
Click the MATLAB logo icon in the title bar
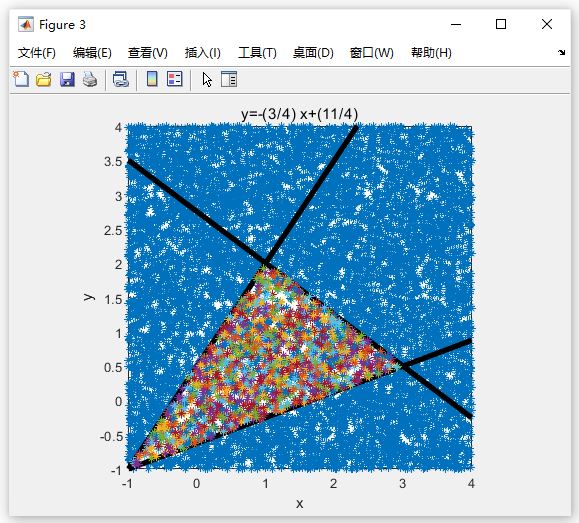26,24
